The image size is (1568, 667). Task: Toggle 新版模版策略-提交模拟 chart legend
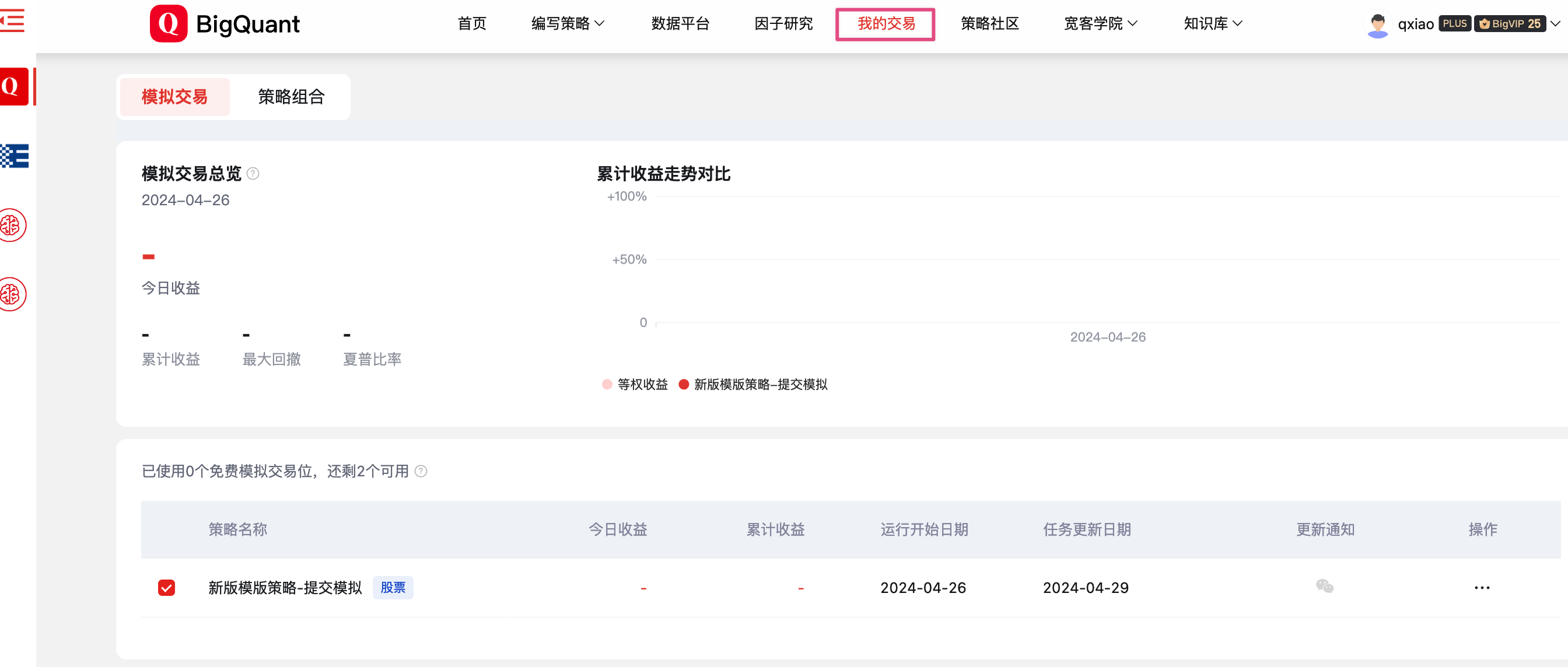[x=753, y=385]
